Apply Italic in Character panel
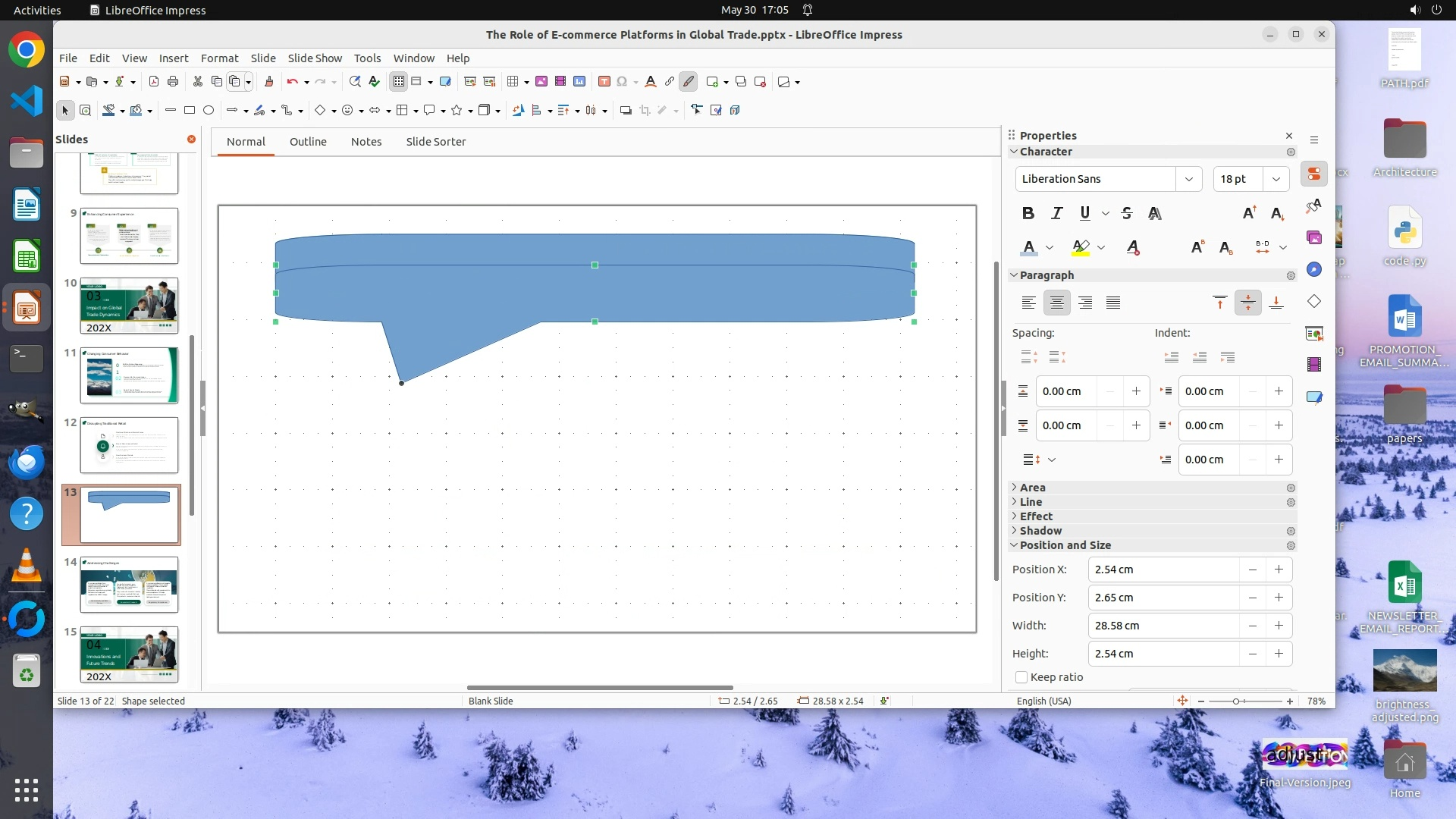1456x819 pixels. pos(1056,213)
